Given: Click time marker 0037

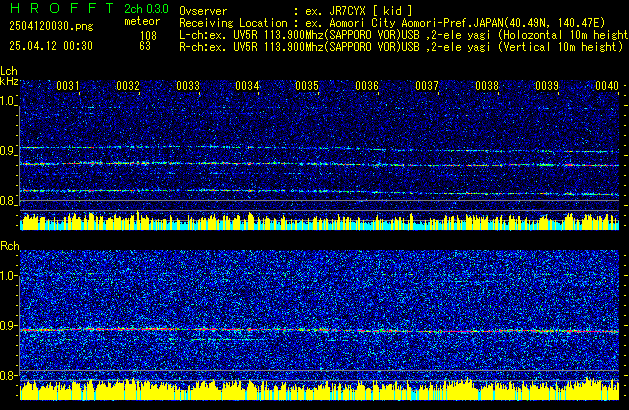Looking at the screenshot, I should click(x=427, y=86).
